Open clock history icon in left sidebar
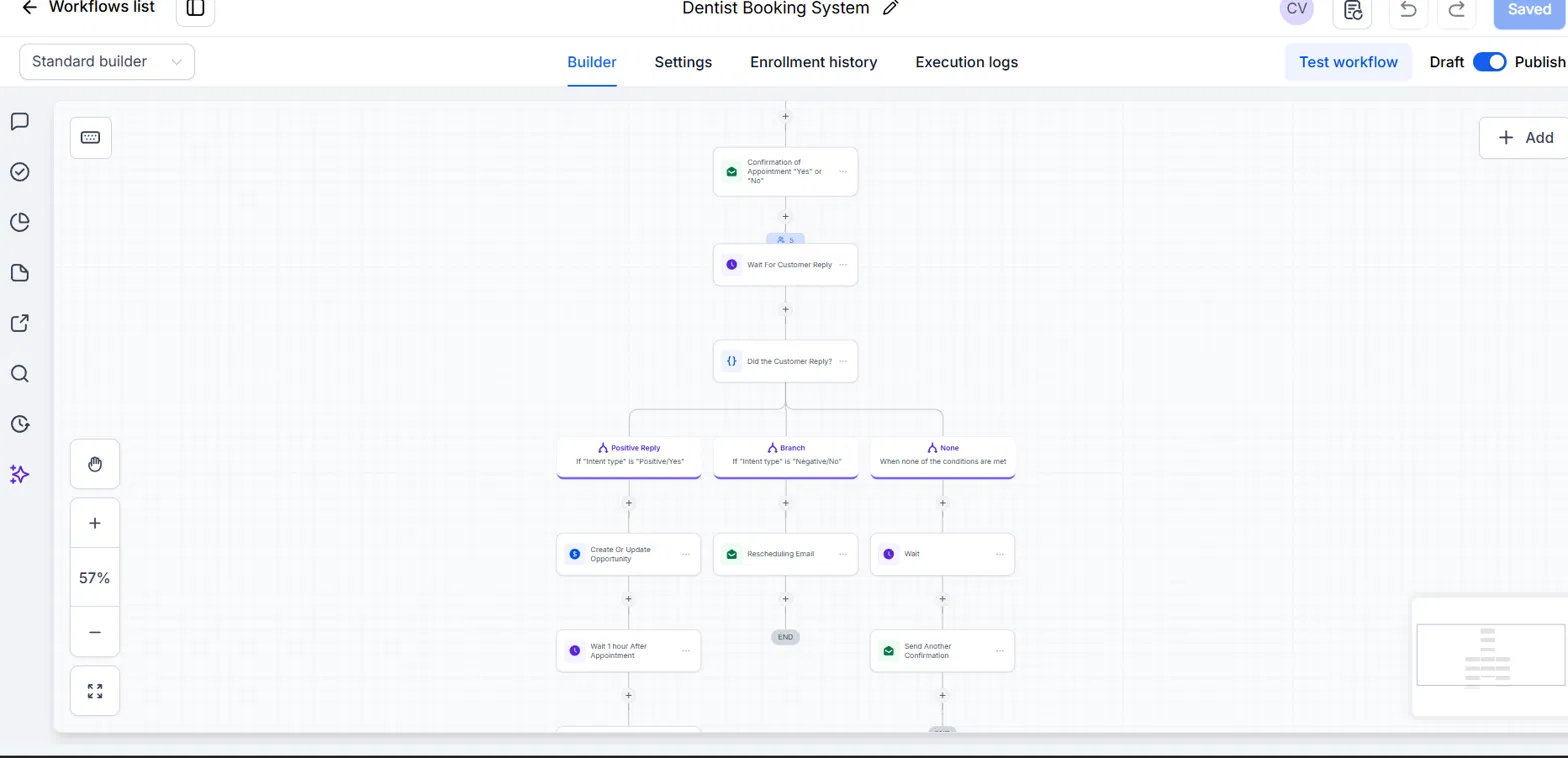The height and width of the screenshot is (758, 1568). coord(19,424)
